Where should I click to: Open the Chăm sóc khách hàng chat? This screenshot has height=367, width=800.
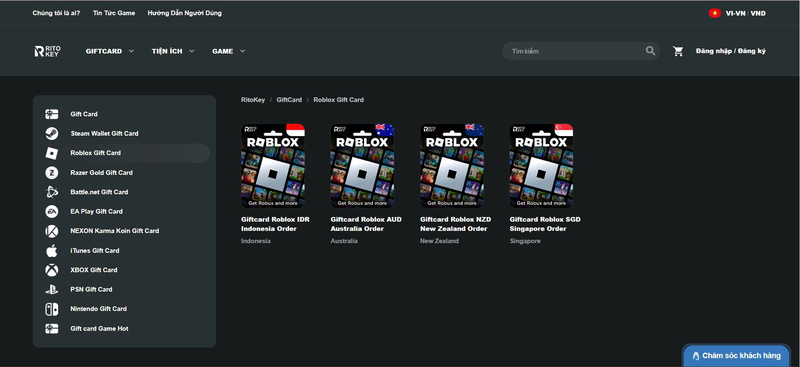[x=737, y=356]
